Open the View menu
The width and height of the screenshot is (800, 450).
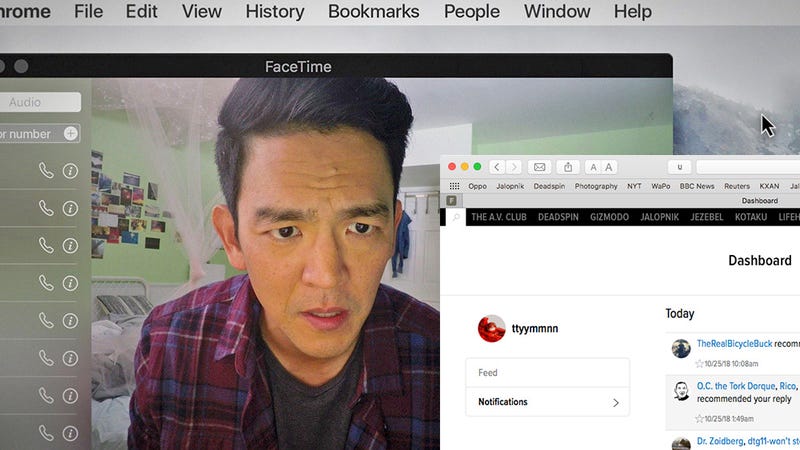pos(202,11)
